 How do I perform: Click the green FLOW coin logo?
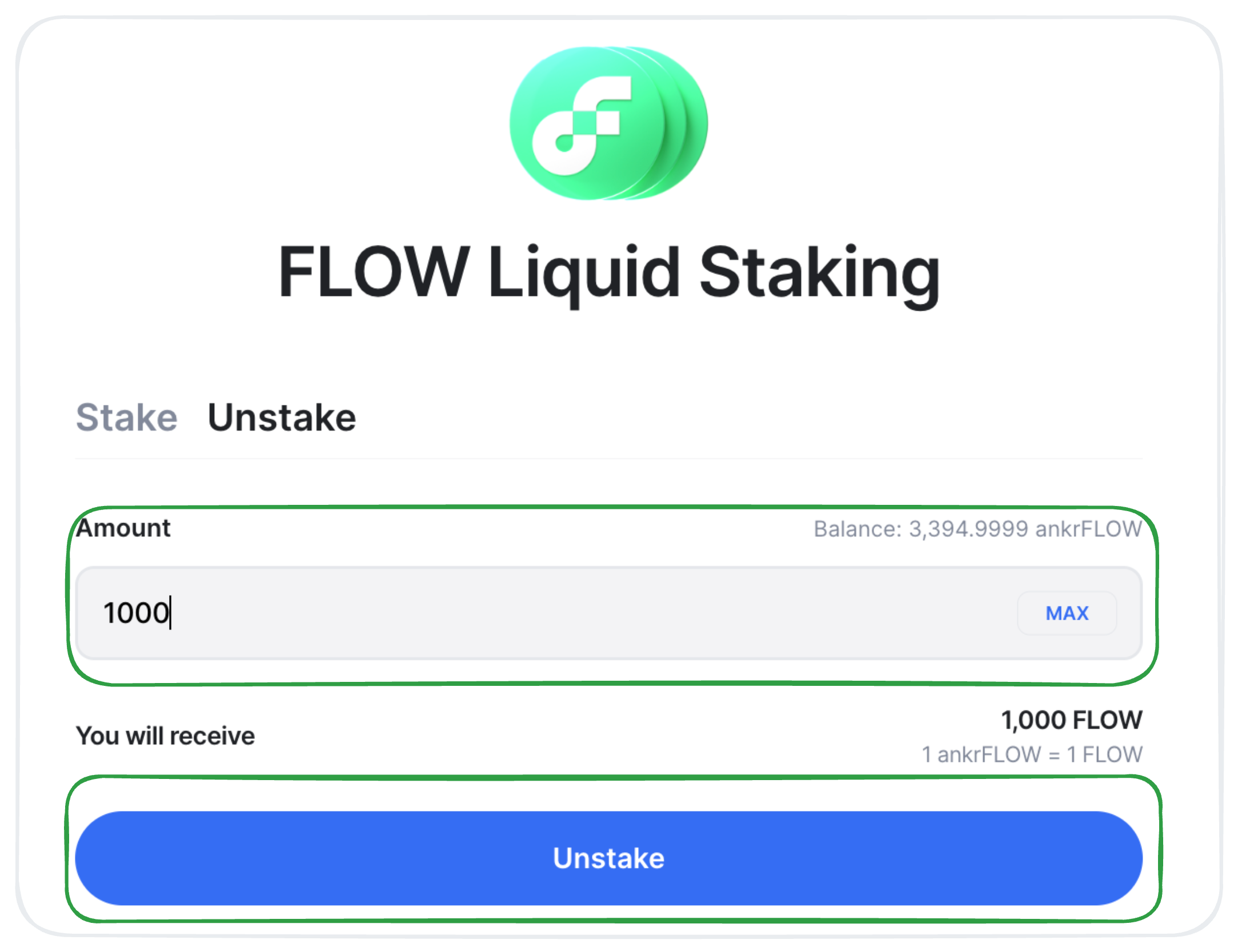coord(608,123)
